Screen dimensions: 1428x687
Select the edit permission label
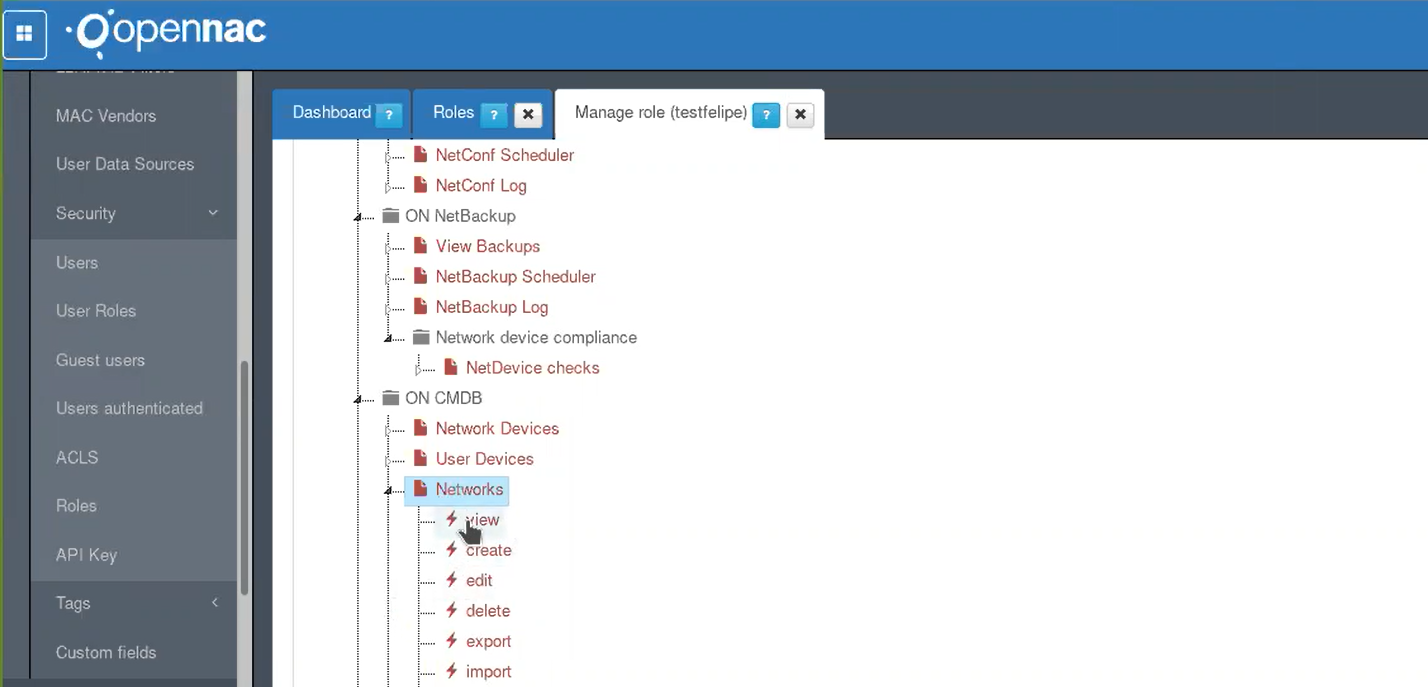479,580
